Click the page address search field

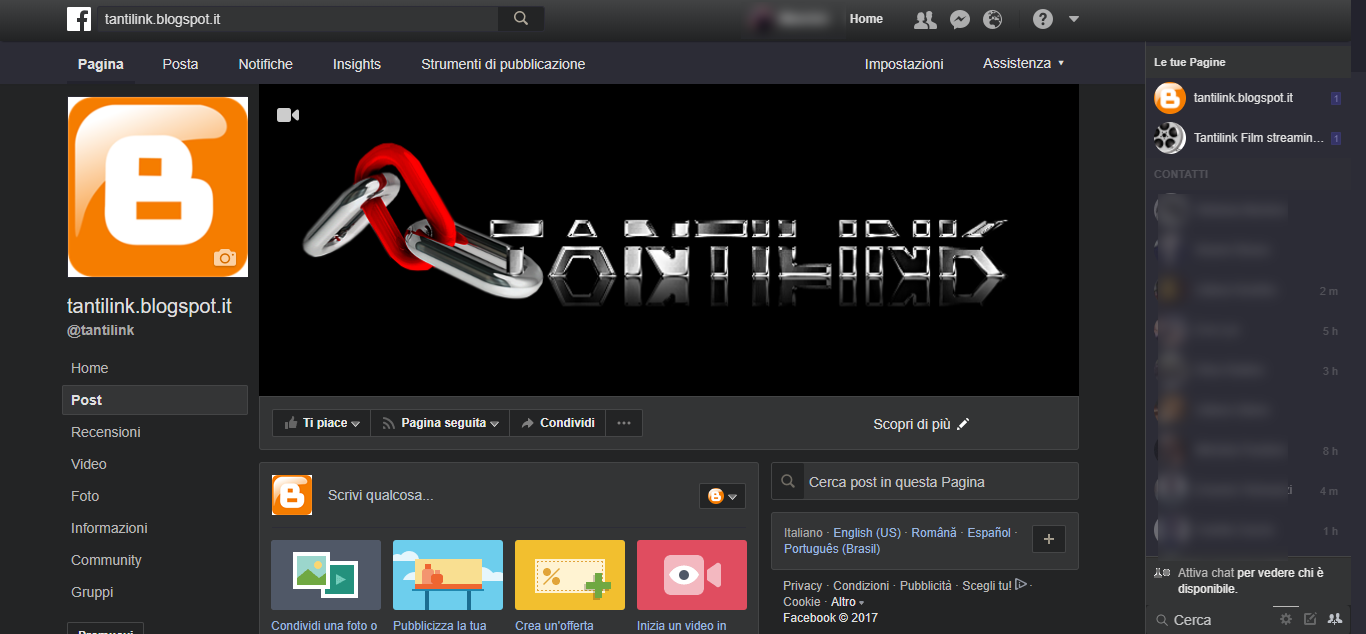(x=297, y=18)
